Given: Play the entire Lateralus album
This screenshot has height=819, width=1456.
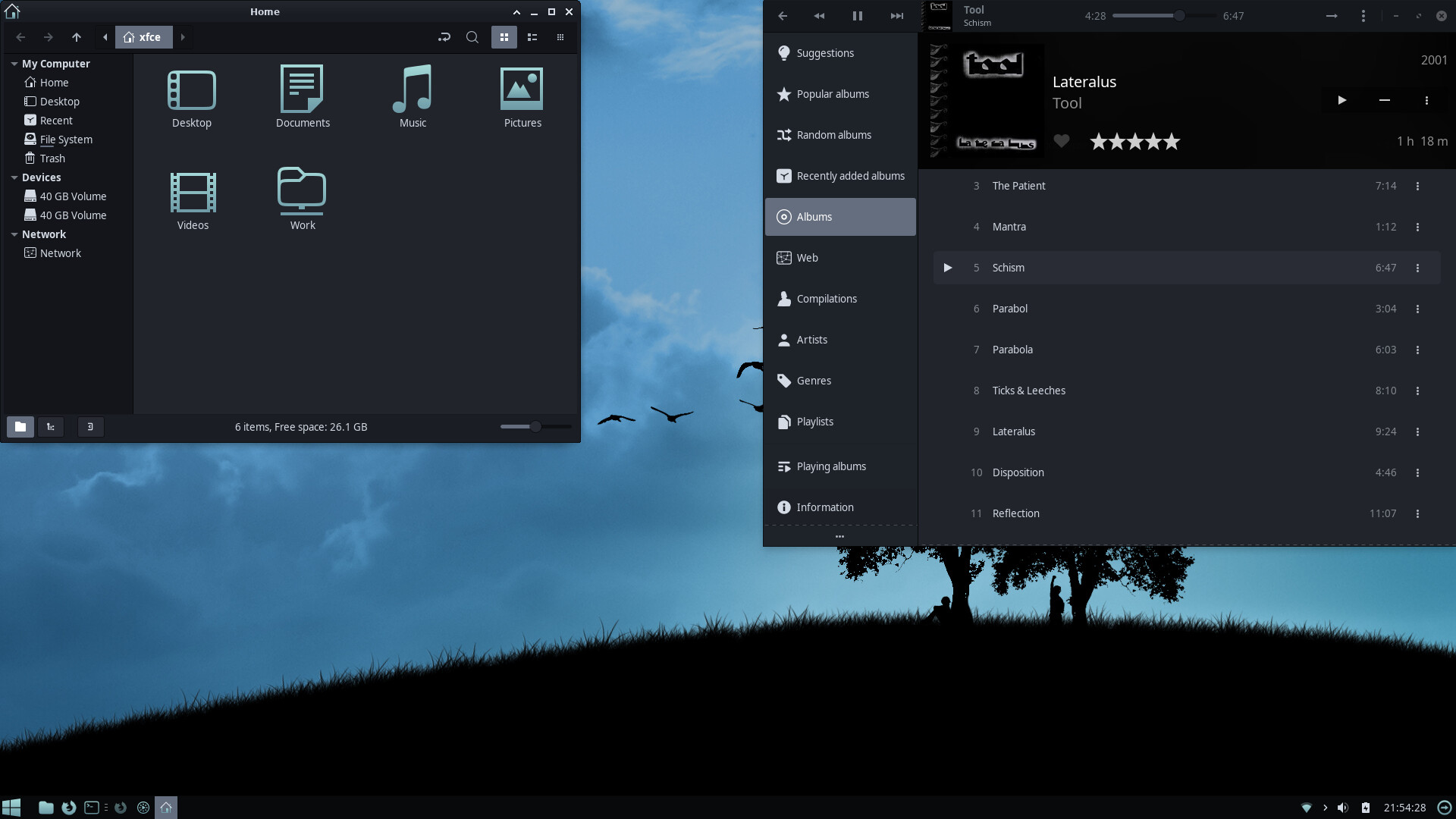Looking at the screenshot, I should point(1341,99).
